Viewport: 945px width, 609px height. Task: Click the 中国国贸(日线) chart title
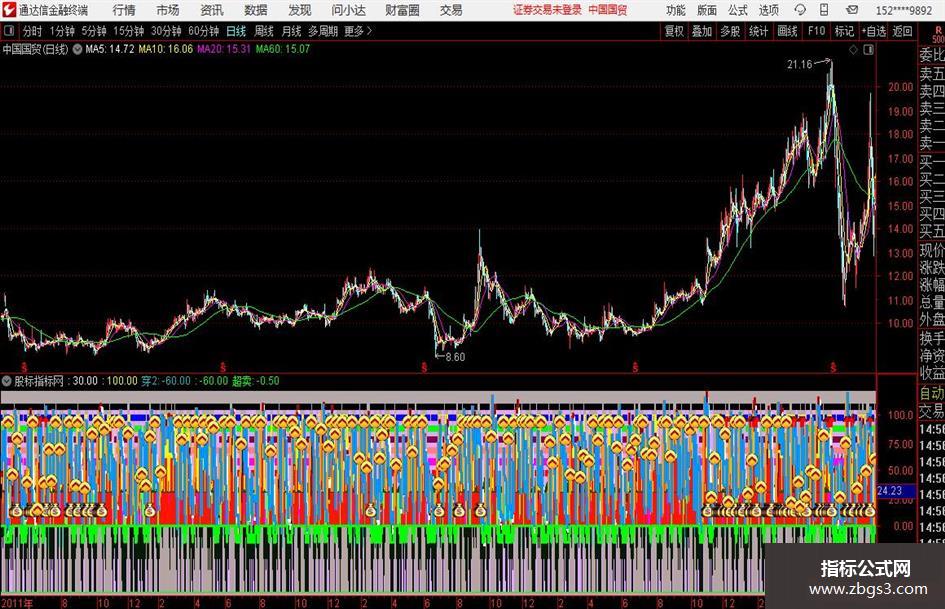[36, 49]
